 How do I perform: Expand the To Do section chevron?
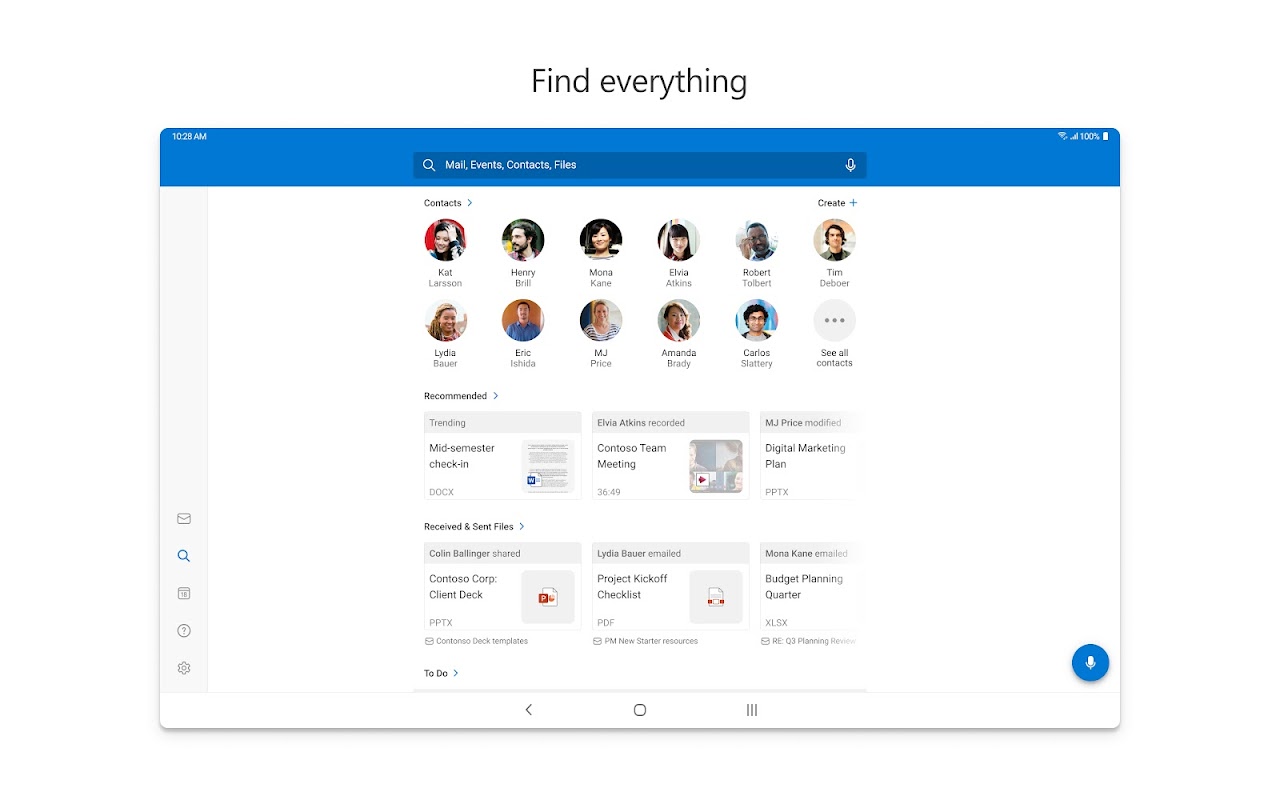[456, 673]
